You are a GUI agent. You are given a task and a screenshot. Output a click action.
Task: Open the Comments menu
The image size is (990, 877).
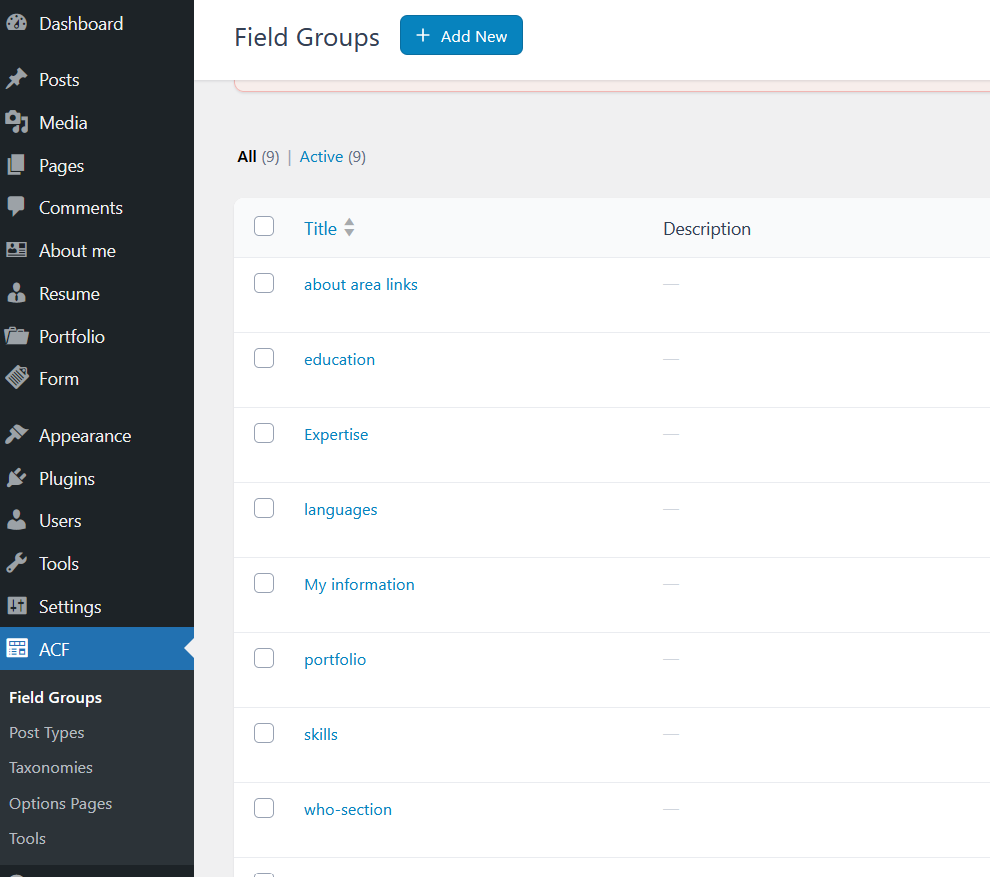click(x=81, y=208)
